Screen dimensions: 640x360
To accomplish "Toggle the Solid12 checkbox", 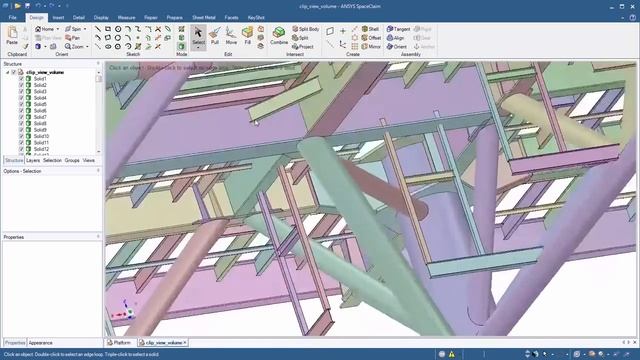I will click(x=21, y=149).
